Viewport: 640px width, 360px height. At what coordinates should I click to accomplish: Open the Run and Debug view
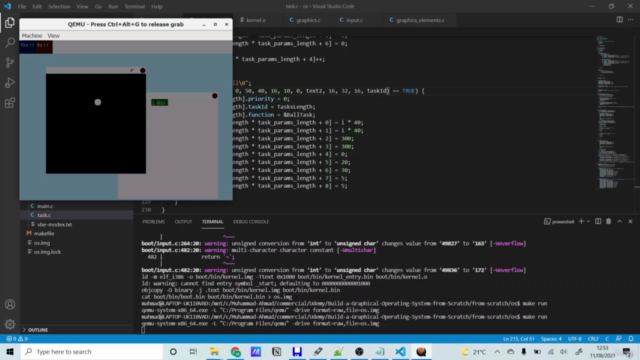point(10,82)
